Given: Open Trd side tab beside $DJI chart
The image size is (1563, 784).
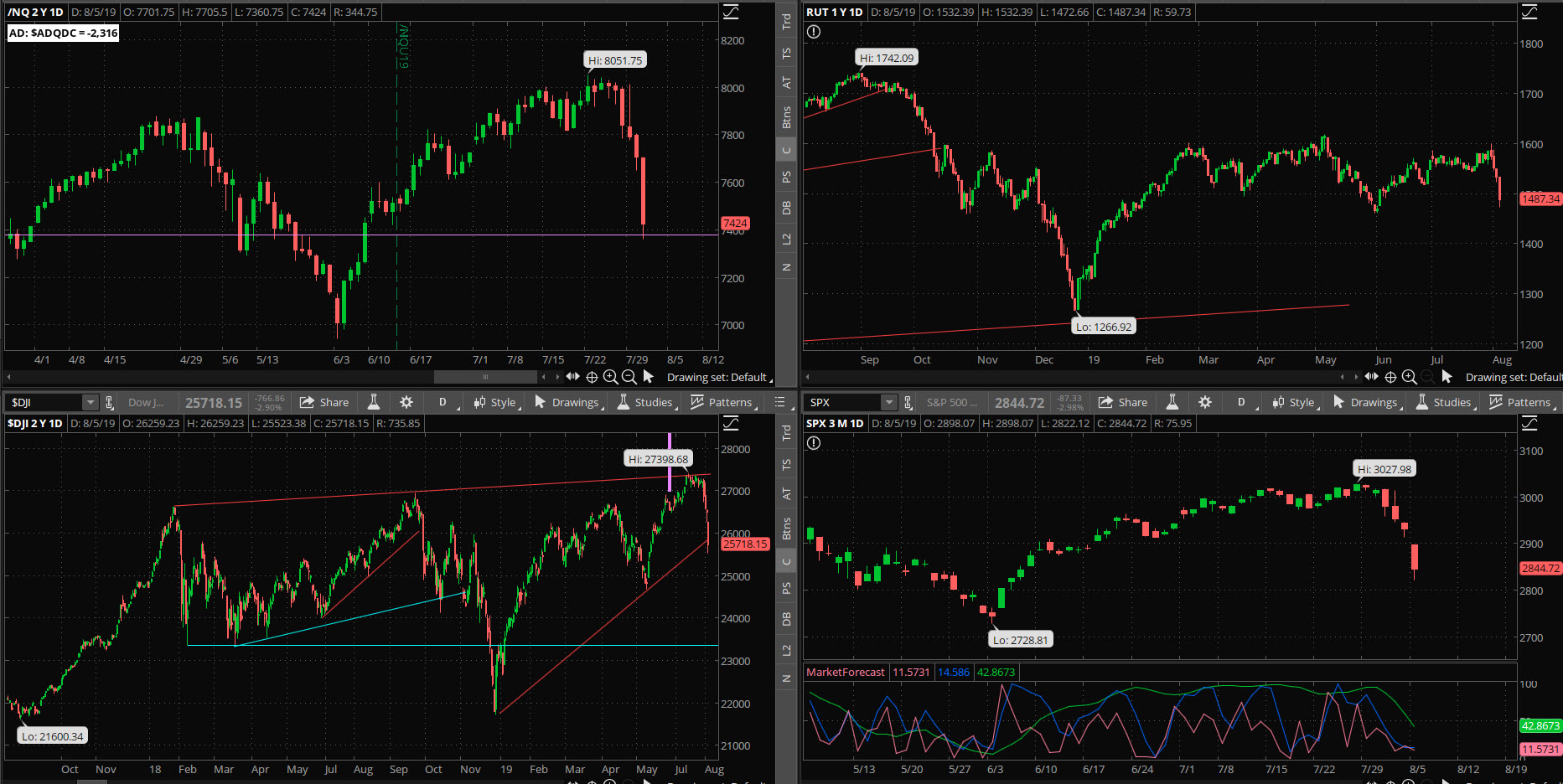Looking at the screenshot, I should (786, 433).
